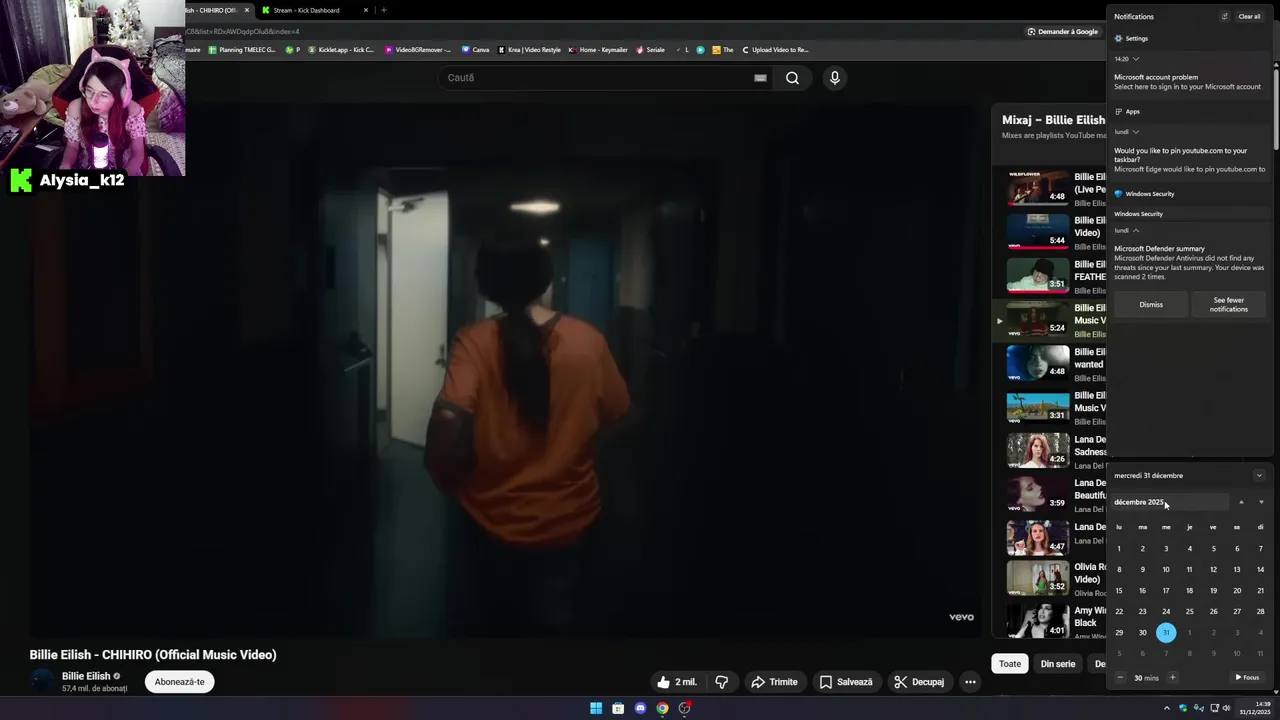This screenshot has height=720, width=1280.
Task: Expand the 14:20 Microsoft account notification chevron
Action: point(1136,59)
